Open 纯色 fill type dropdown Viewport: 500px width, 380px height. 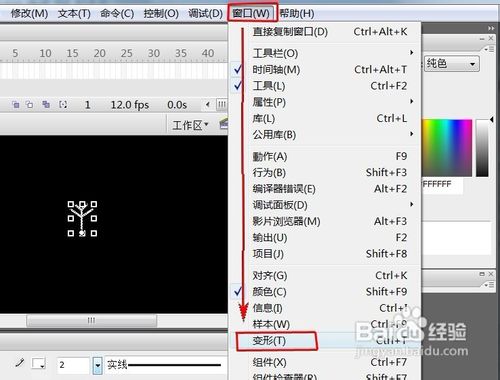click(x=452, y=63)
